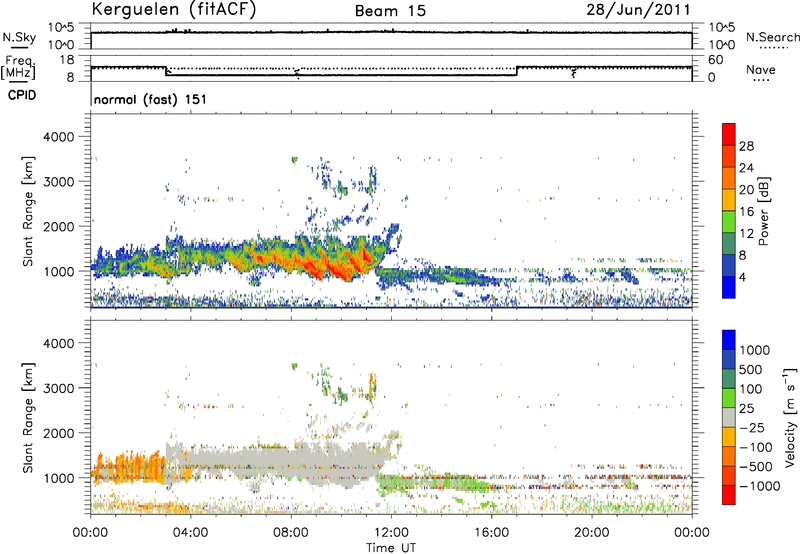Click the 'N.Search' legend label
Image resolution: width=800 pixels, height=554 pixels.
click(x=773, y=37)
